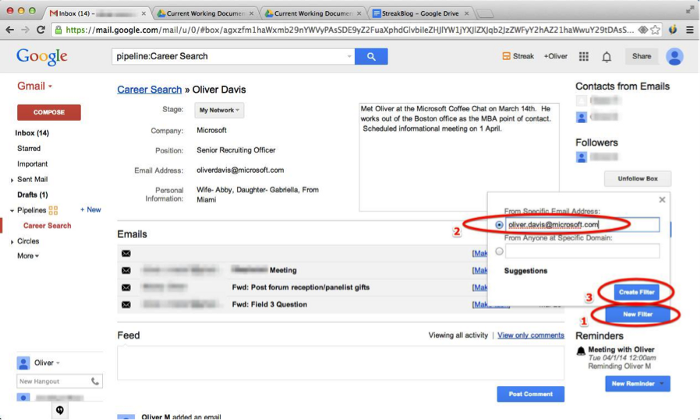The image size is (700, 420).
Task: Switch to the first Current Working Document tab
Action: 205,13
